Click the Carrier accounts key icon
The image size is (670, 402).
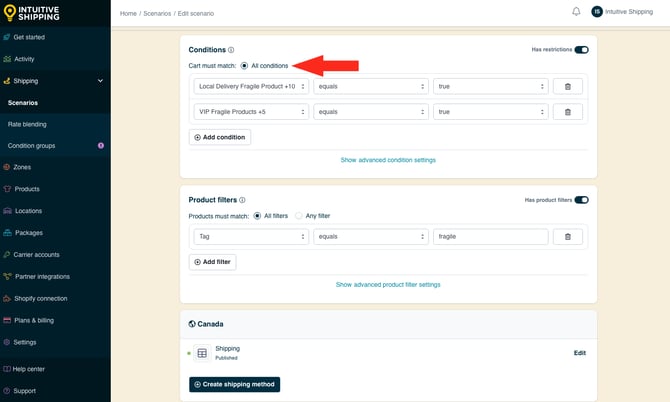6,255
